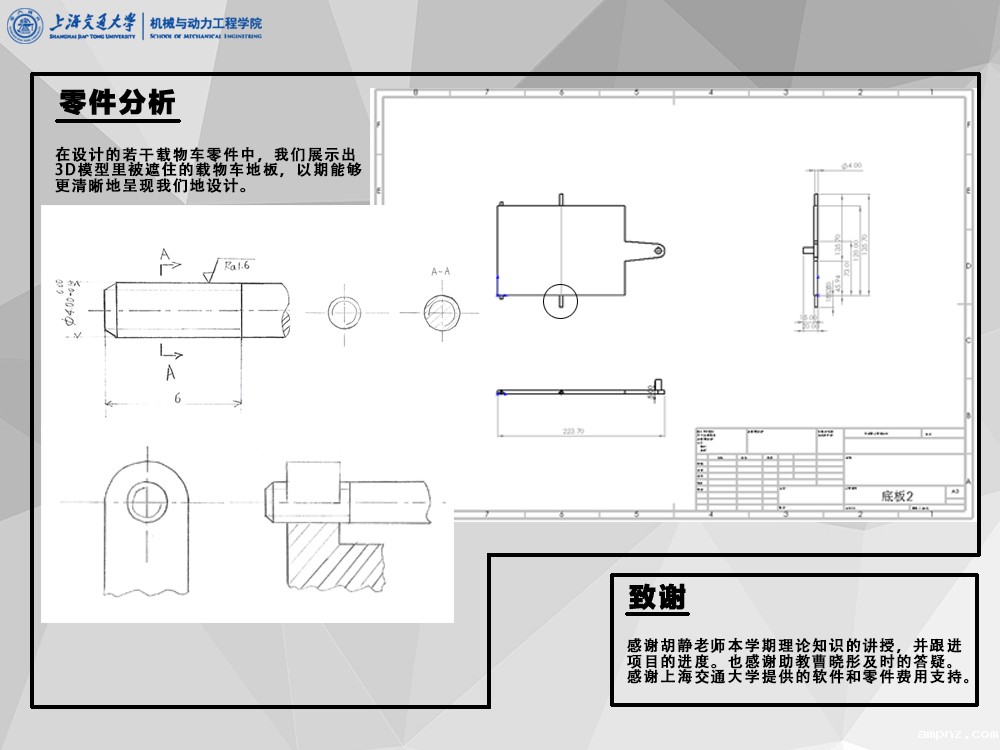Click the 223.70 dimension label

pos(576,431)
